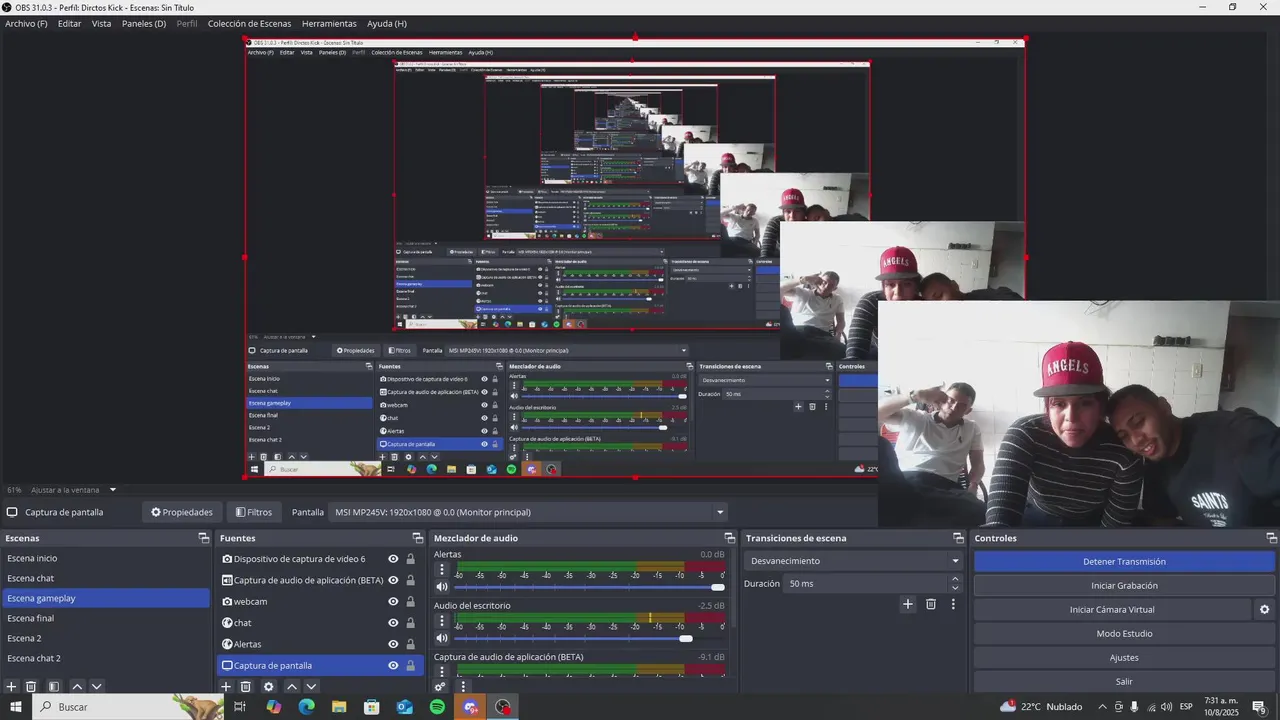Undock the Mezclador de audio panel
This screenshot has width=1280, height=720.
tap(730, 538)
